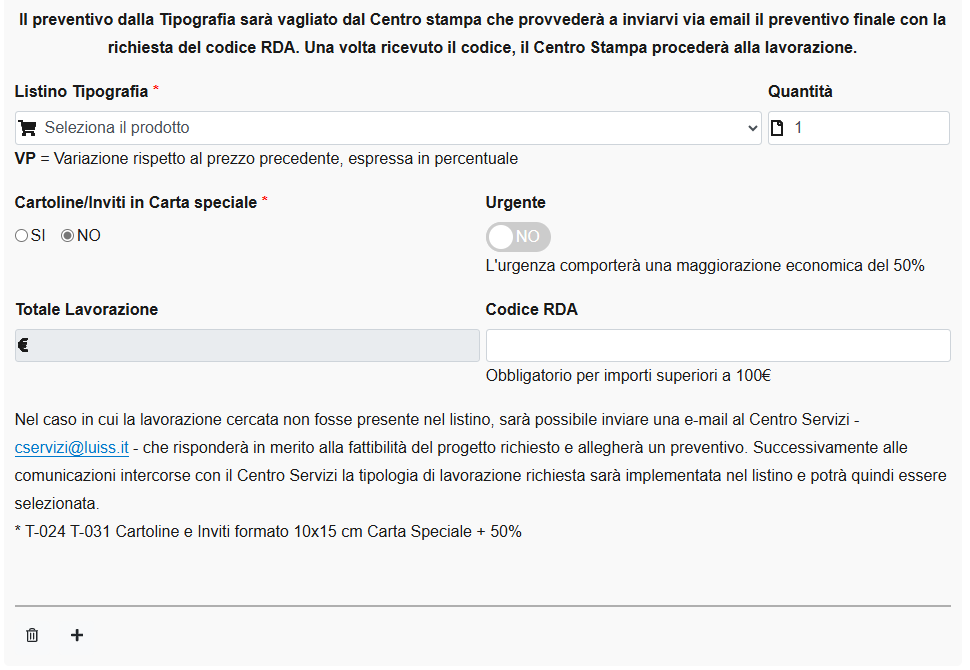Click the 'Cartoline/Inviti in Carta speciale' label

[136, 202]
